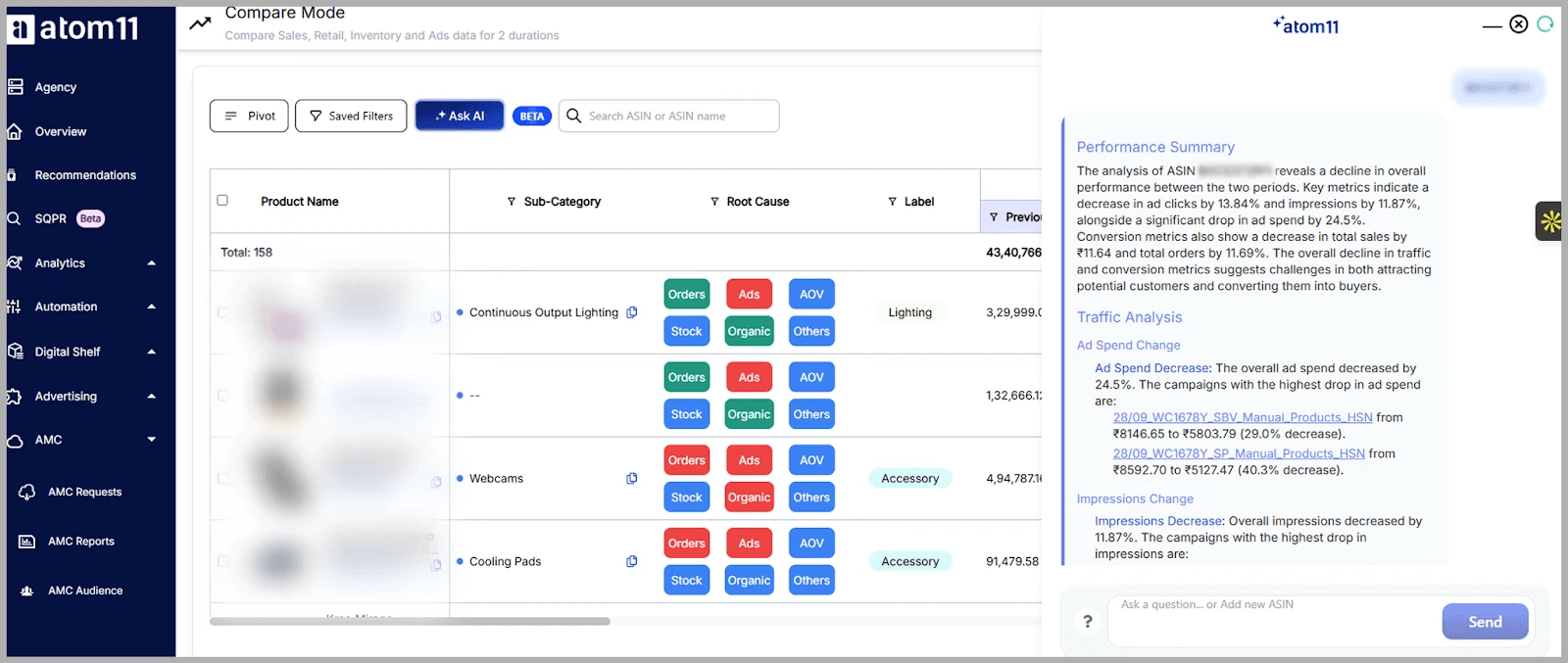
Task: Close the atom11 AI chat panel
Action: [1519, 24]
